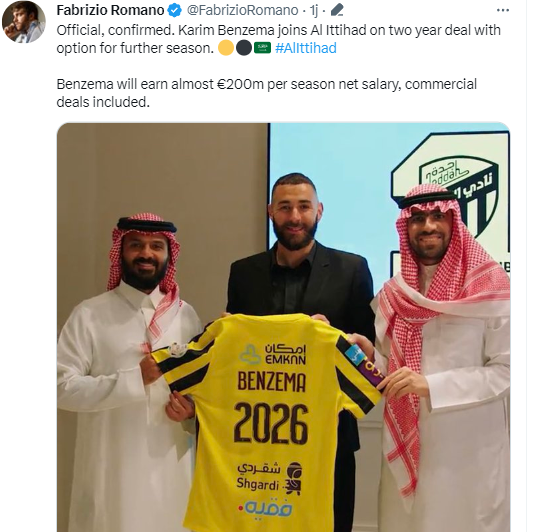Viewport: 550px width, 532px height.
Task: Click the Shgardi sponsor logo on shirt
Action: [269, 478]
